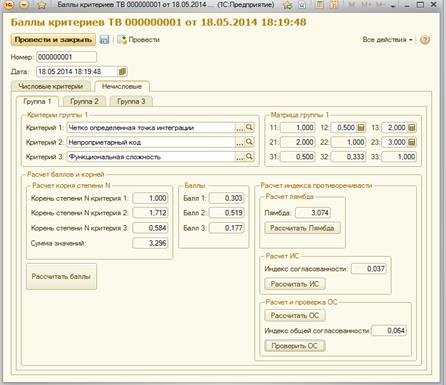This screenshot has width=446, height=385.
Task: Click Рассчитать баллы button
Action: click(61, 276)
